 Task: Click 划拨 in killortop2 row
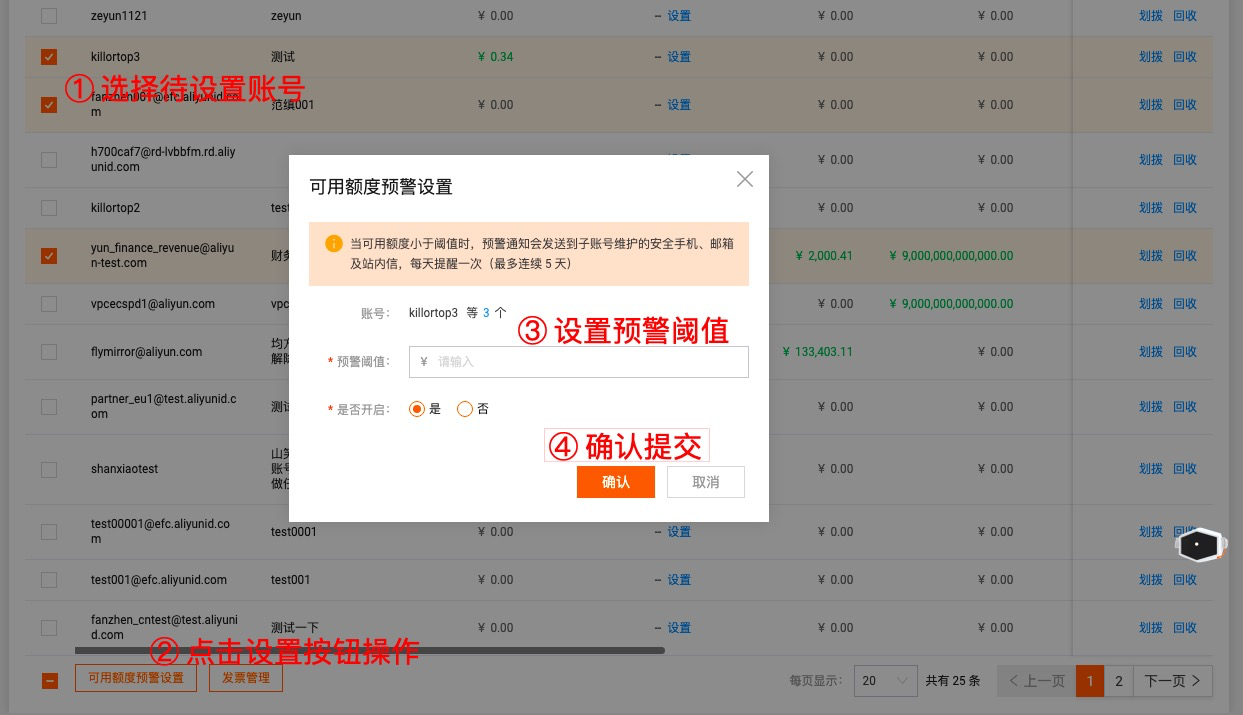click(1151, 208)
